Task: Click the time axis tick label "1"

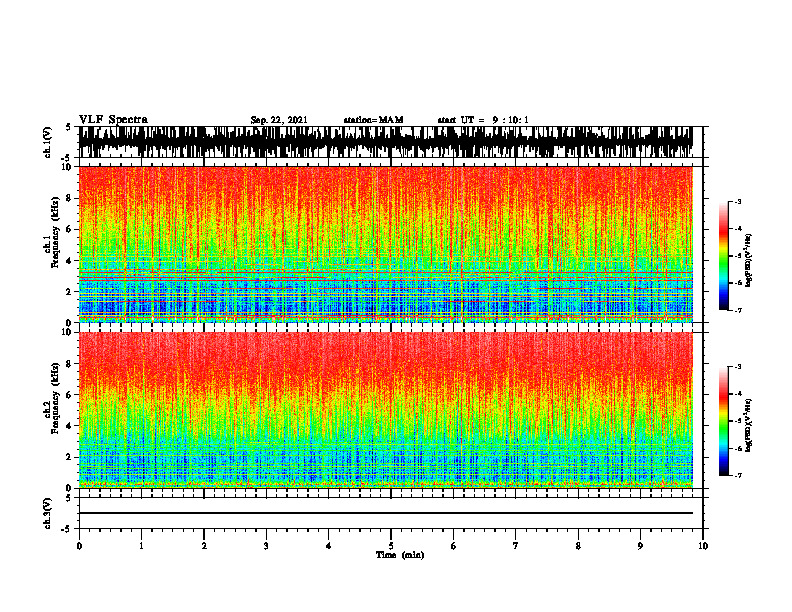Action: (141, 546)
